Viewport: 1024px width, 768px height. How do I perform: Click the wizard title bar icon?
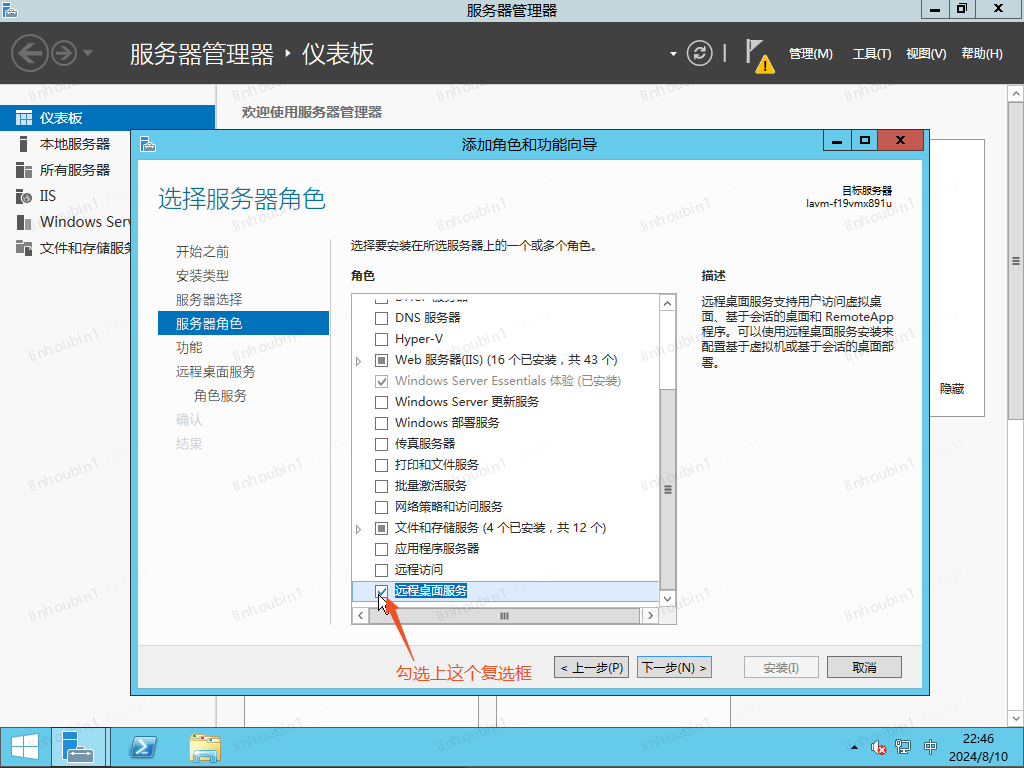tap(148, 144)
